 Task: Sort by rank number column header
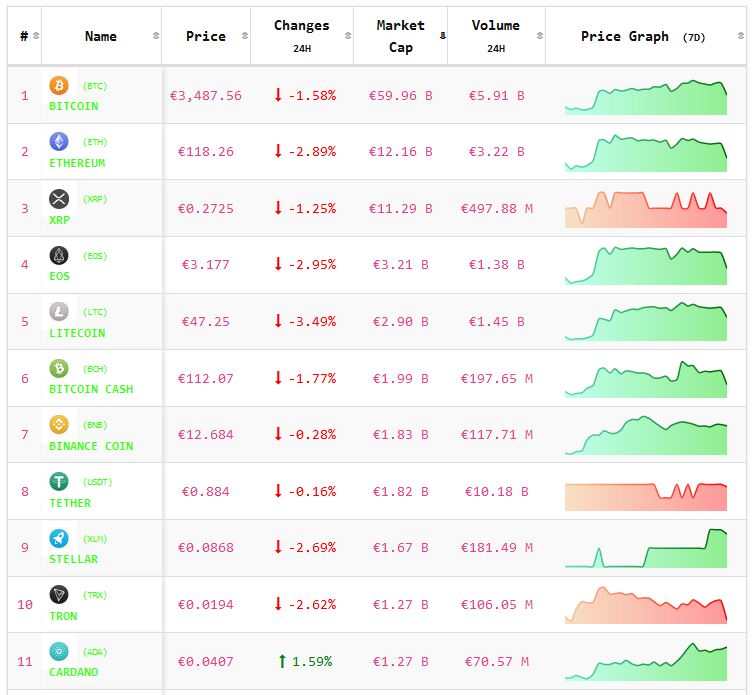coord(24,36)
